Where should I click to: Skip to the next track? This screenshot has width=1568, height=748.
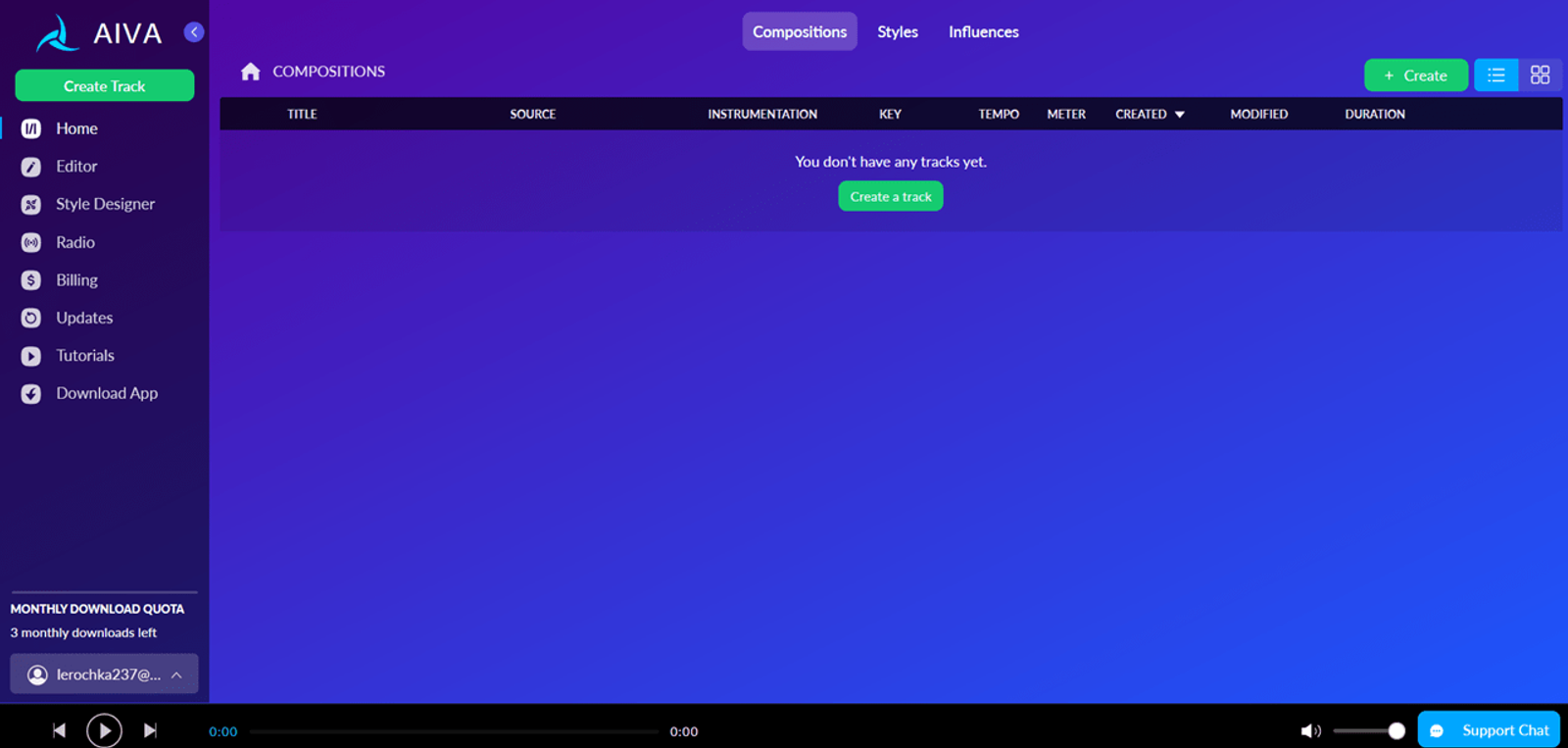[x=150, y=730]
